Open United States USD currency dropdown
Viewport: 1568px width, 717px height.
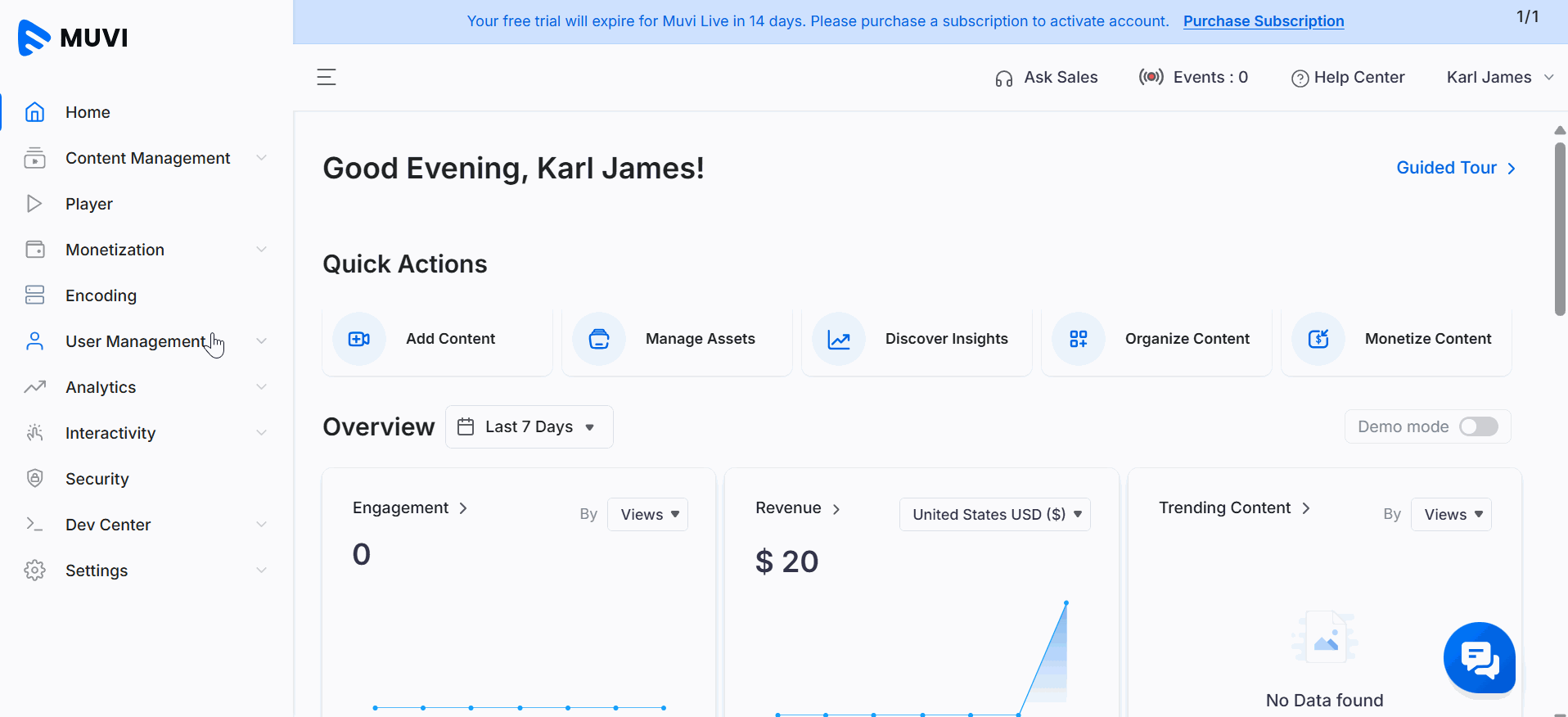994,514
